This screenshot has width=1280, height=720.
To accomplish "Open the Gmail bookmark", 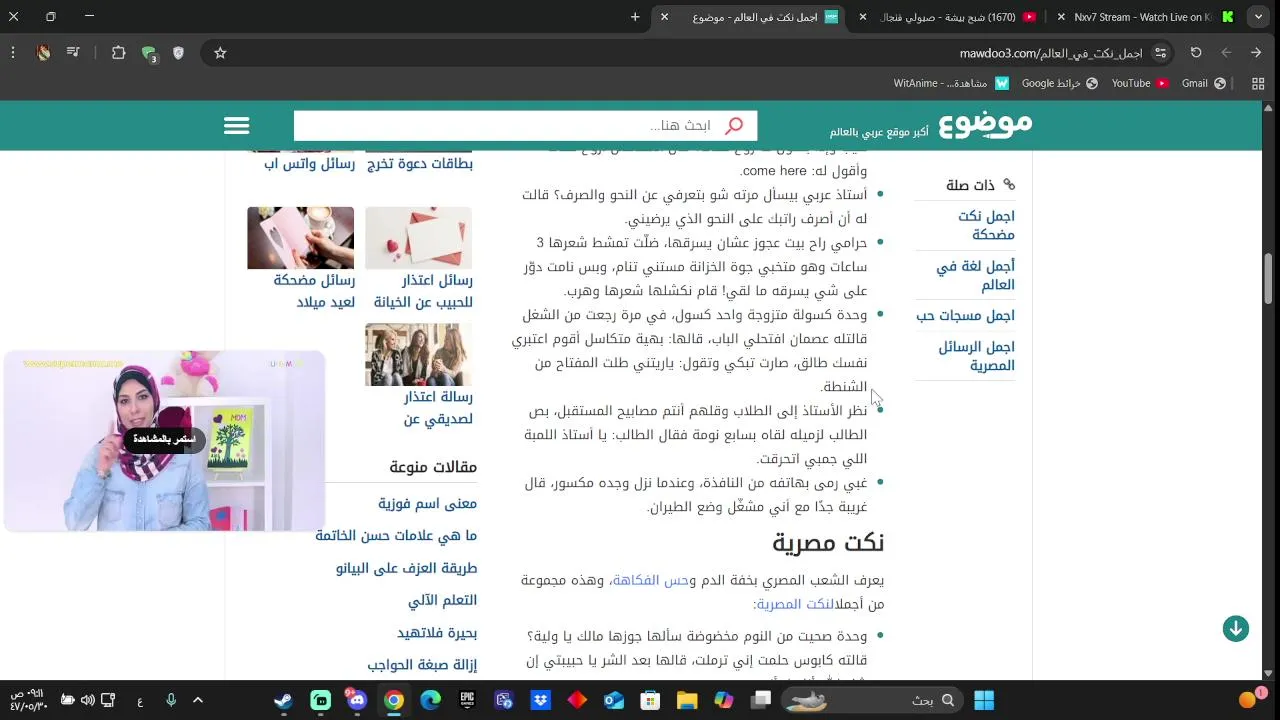I will 1204,84.
